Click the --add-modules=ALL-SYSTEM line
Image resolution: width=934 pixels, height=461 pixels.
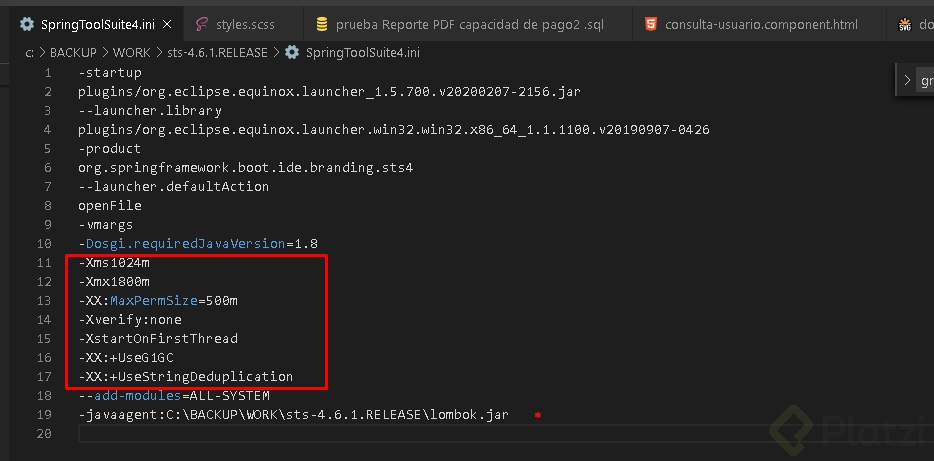pos(174,395)
